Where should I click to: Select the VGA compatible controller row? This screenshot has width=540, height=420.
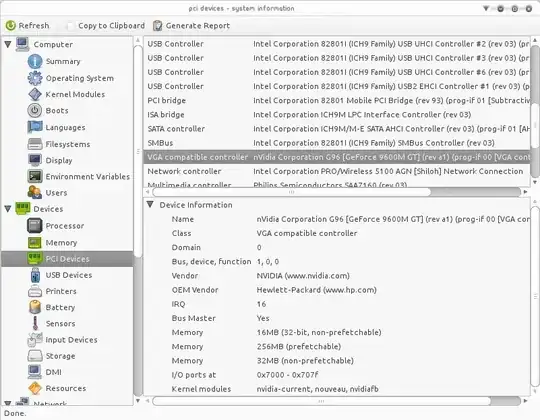coord(337,157)
